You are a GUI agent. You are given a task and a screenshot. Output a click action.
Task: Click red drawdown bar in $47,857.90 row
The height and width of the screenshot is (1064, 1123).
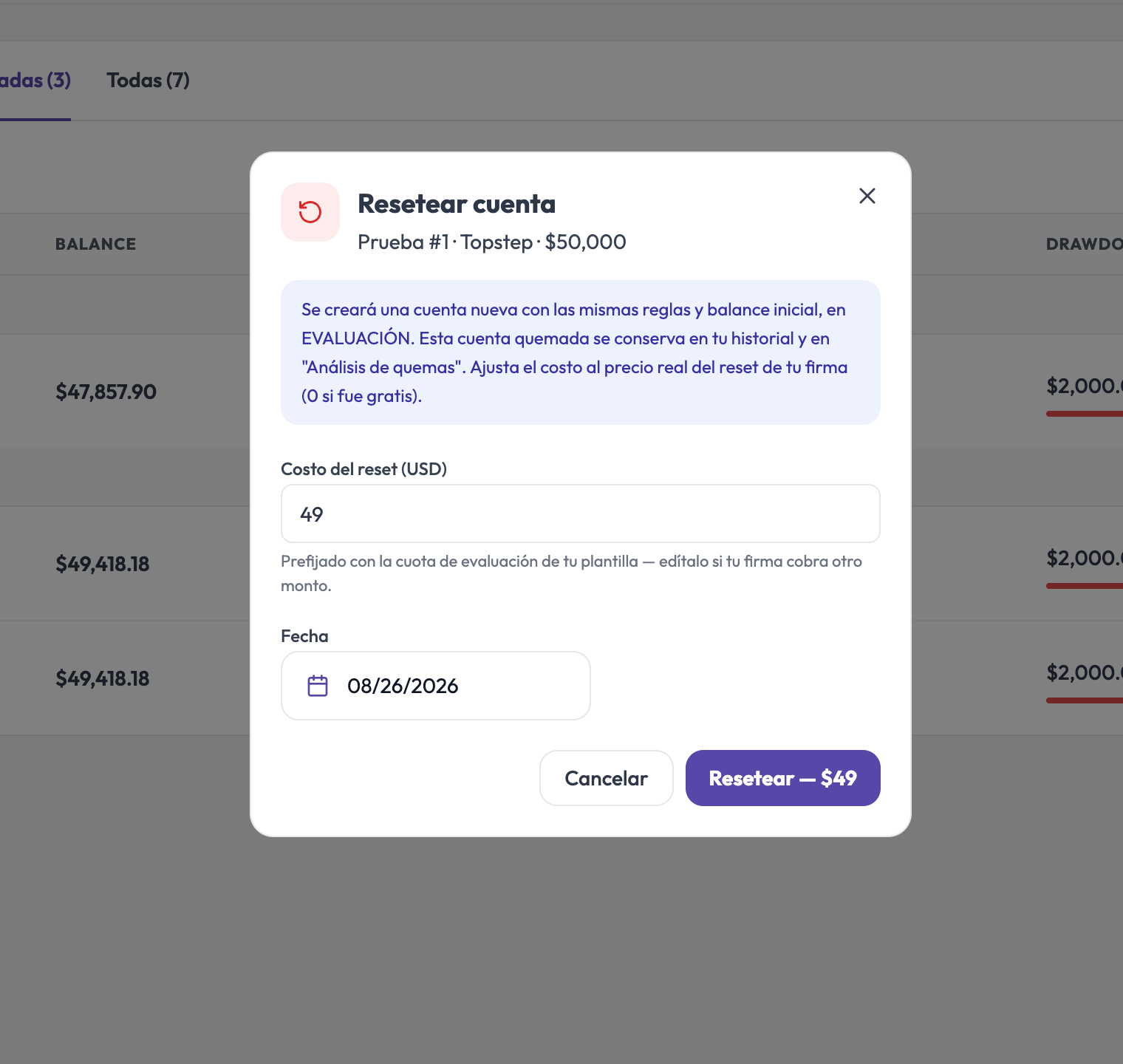tap(1085, 414)
